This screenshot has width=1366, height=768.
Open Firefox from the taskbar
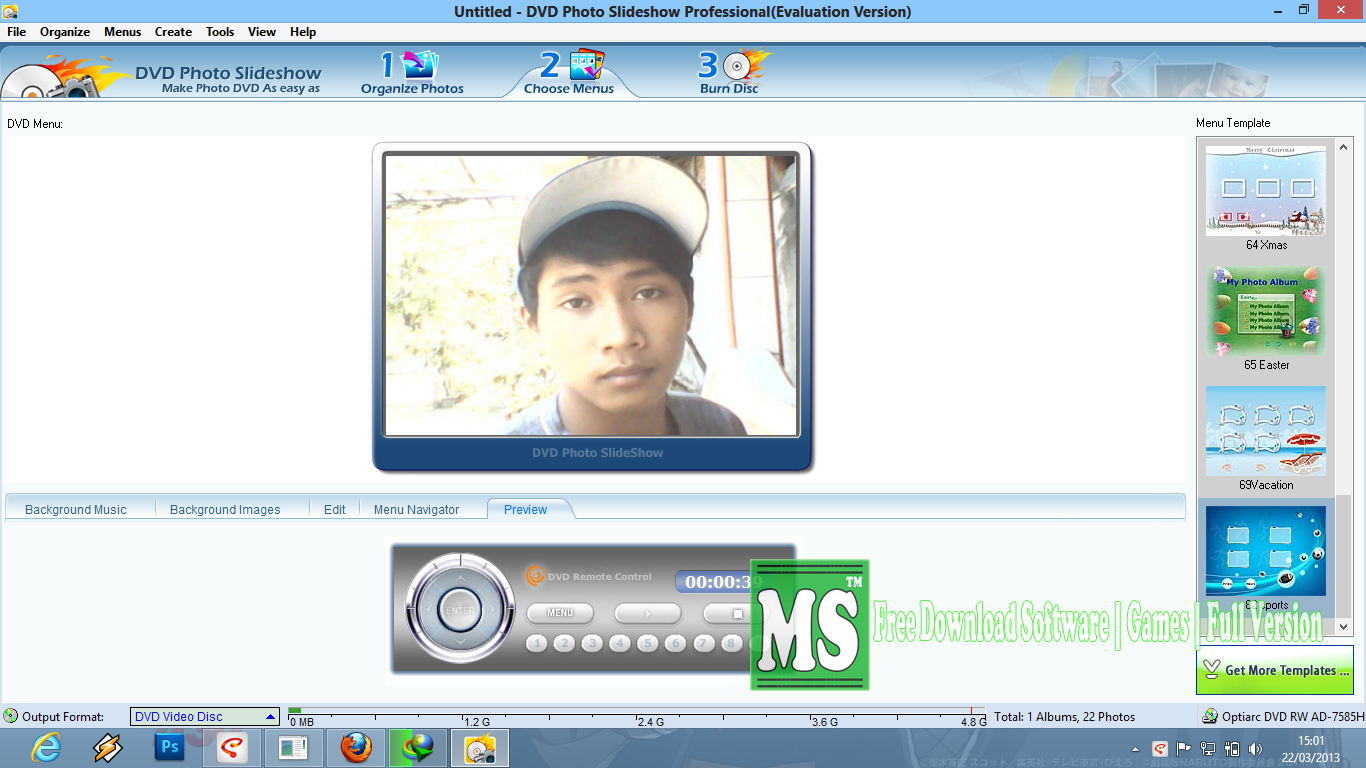pos(355,747)
